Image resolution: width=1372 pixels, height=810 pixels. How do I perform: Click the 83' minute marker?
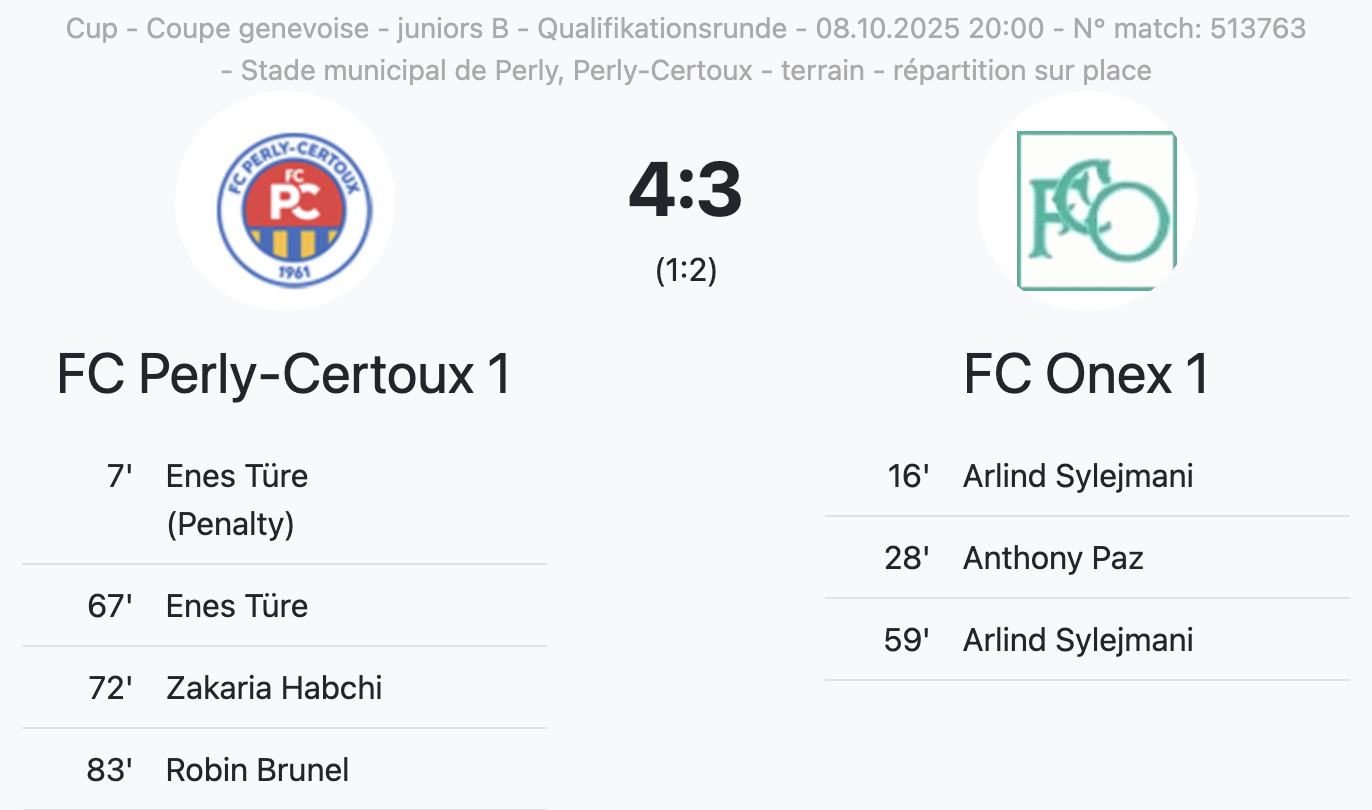(x=110, y=770)
